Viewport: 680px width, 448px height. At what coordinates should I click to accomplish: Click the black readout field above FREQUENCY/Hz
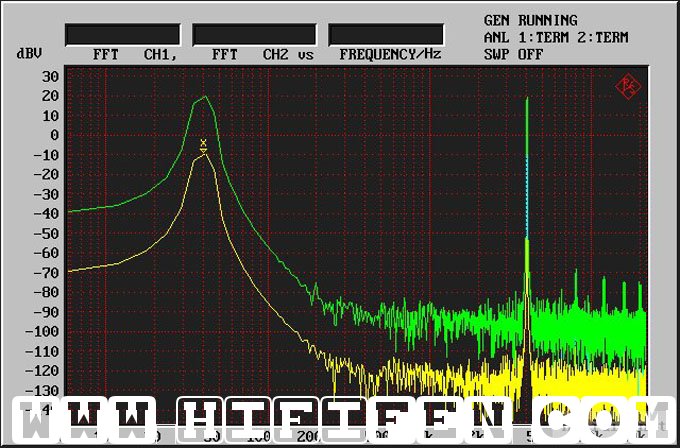(386, 35)
